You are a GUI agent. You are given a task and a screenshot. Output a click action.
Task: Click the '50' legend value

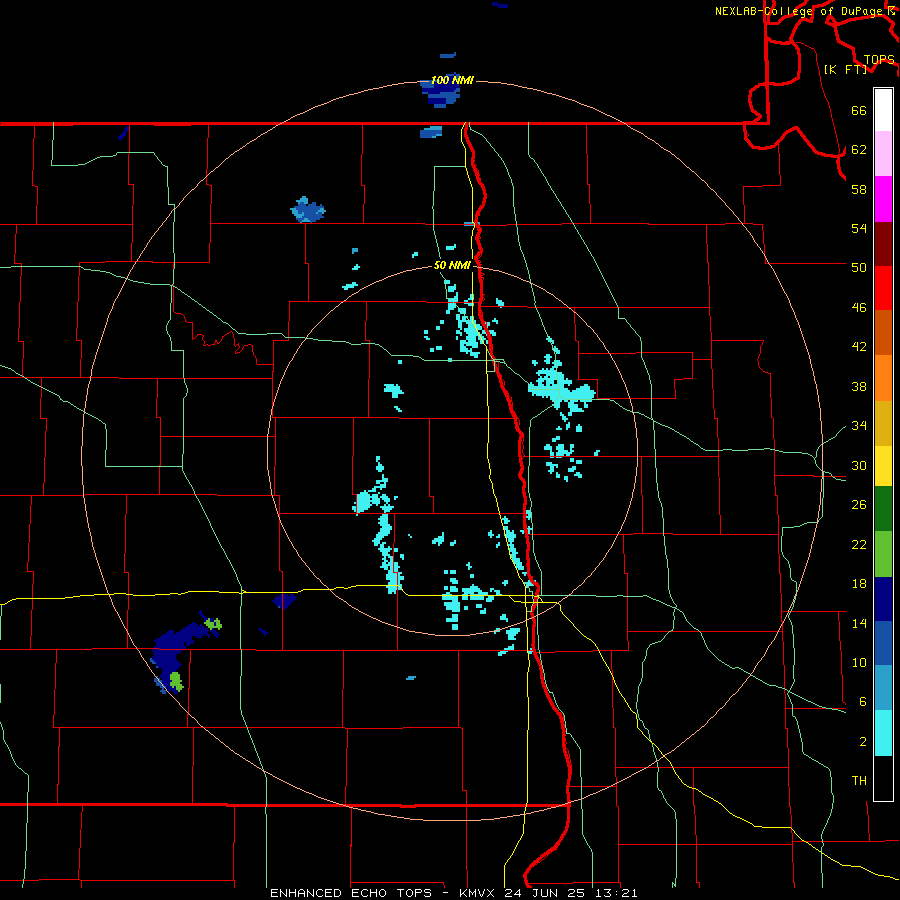859,268
